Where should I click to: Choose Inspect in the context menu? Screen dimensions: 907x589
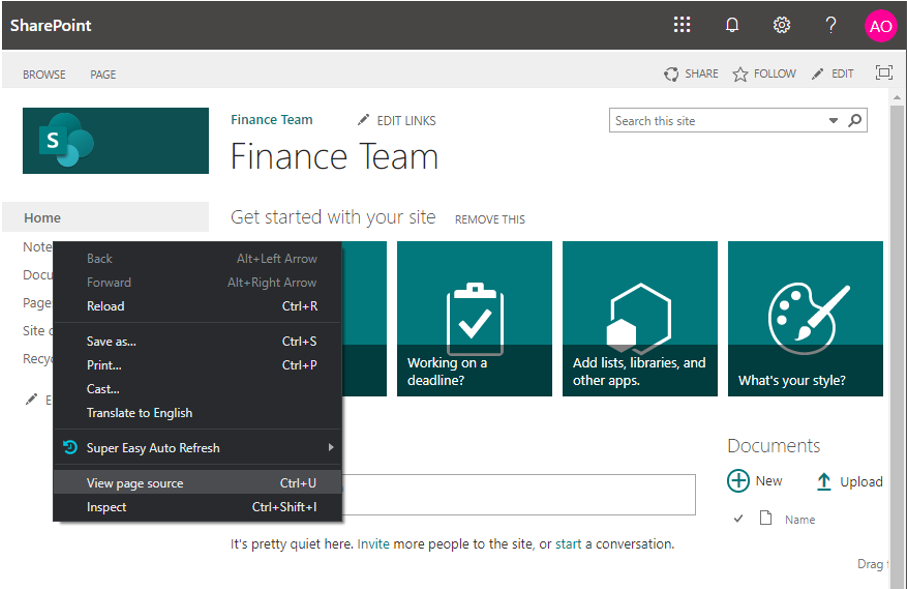[197, 507]
